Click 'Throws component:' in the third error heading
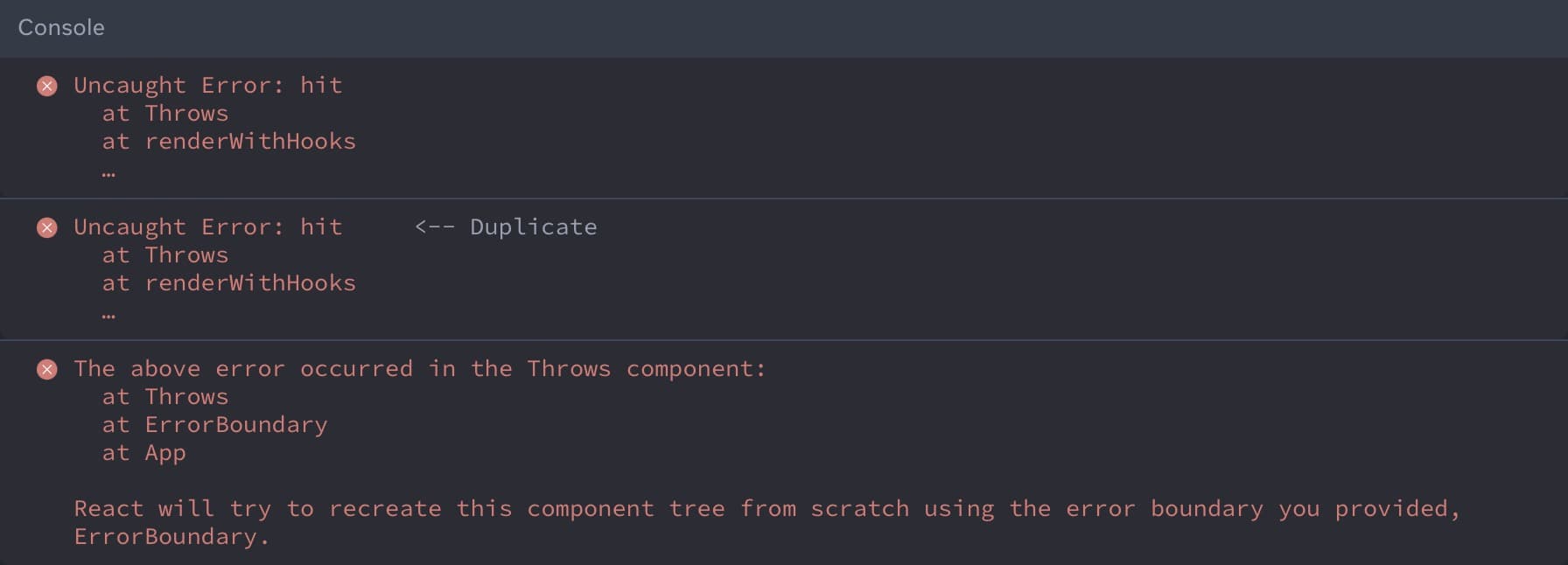 pos(646,369)
